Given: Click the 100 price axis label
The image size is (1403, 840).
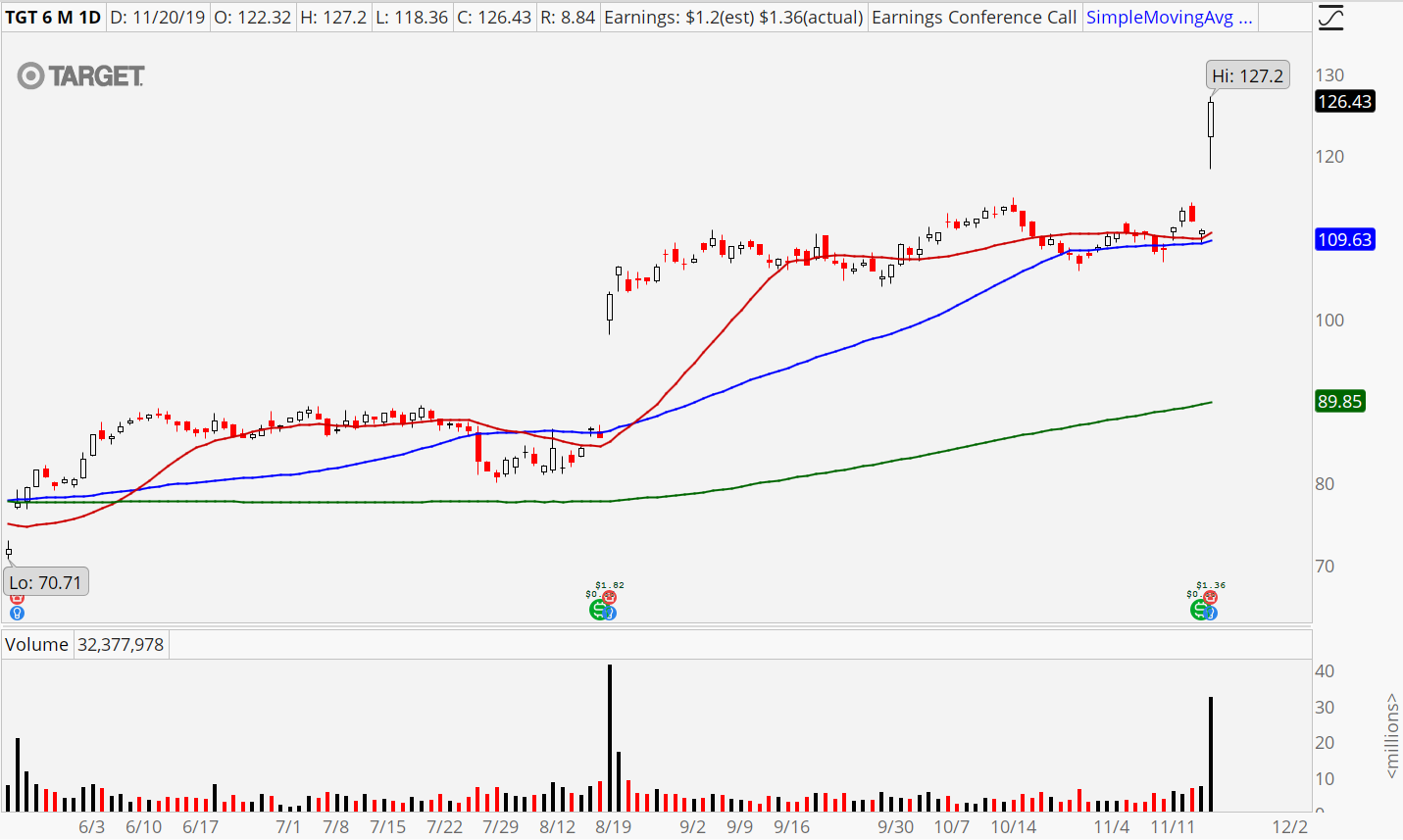Looking at the screenshot, I should 1329,321.
